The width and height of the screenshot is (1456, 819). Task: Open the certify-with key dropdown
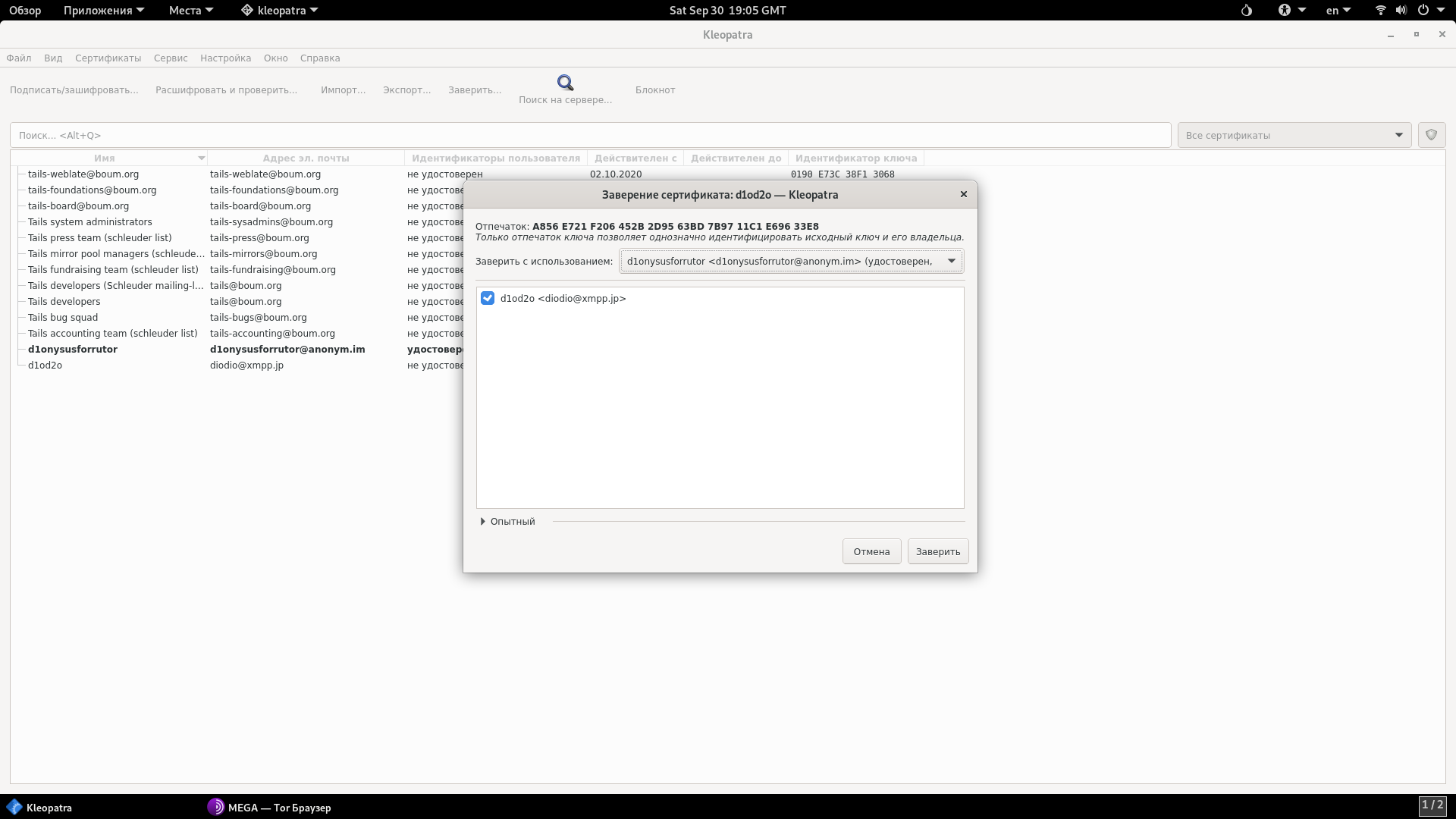coord(791,262)
